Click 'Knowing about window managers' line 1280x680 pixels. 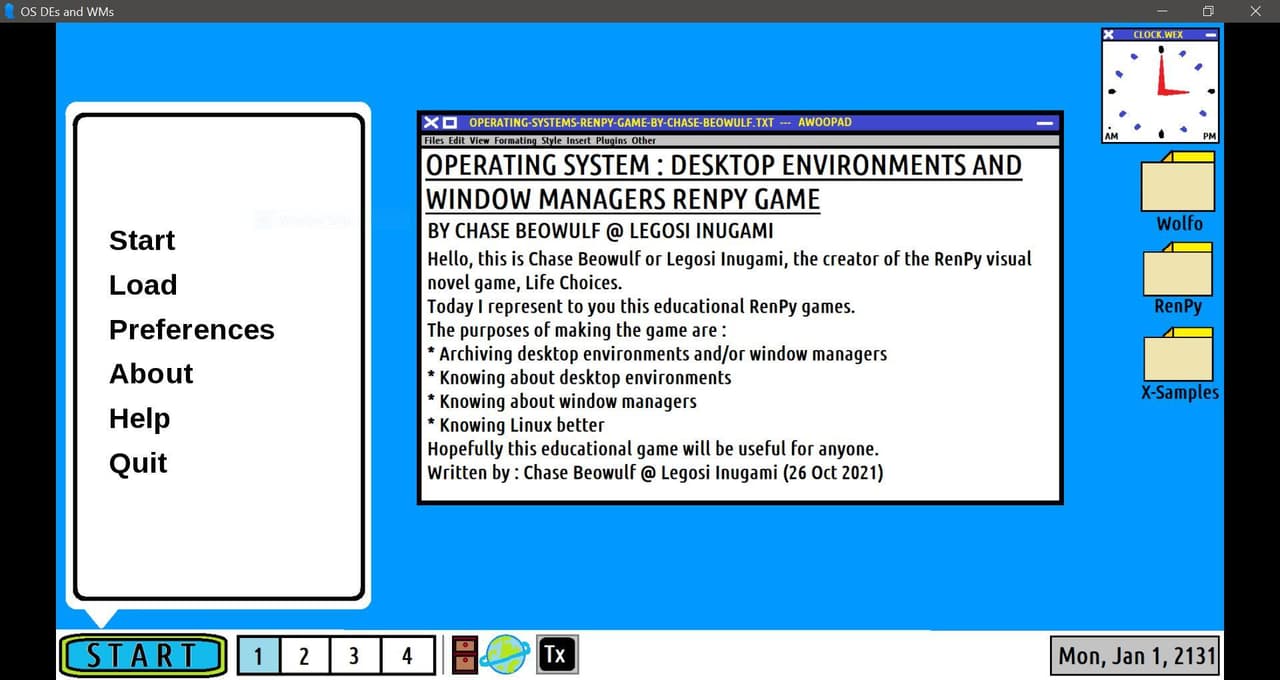(x=562, y=401)
